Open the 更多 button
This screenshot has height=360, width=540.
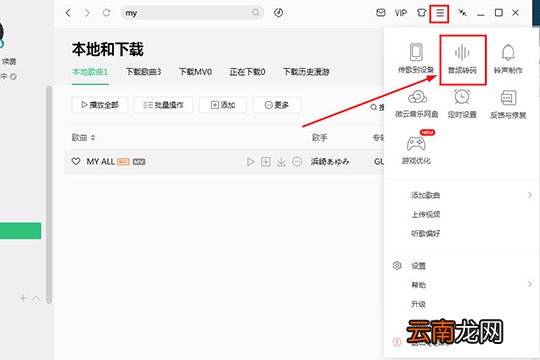coord(277,105)
